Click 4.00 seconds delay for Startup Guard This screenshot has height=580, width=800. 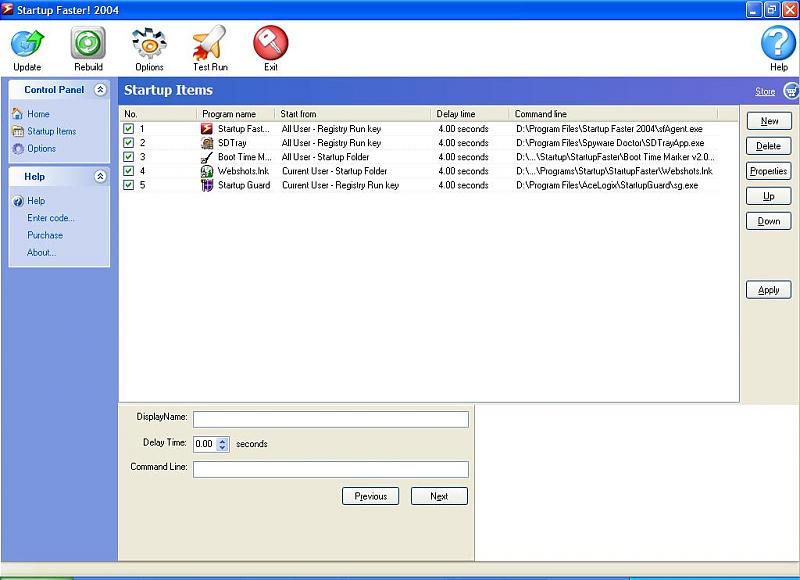tap(463, 185)
